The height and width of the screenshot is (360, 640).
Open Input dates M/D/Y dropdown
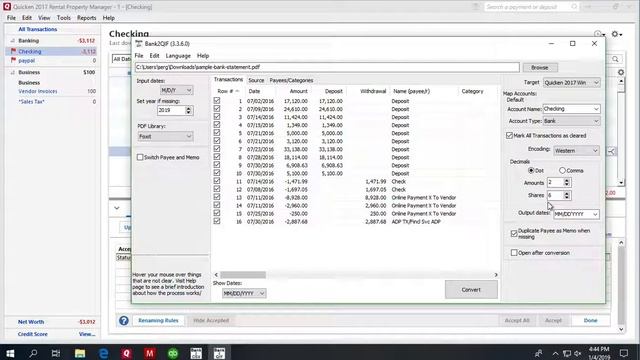[176, 90]
